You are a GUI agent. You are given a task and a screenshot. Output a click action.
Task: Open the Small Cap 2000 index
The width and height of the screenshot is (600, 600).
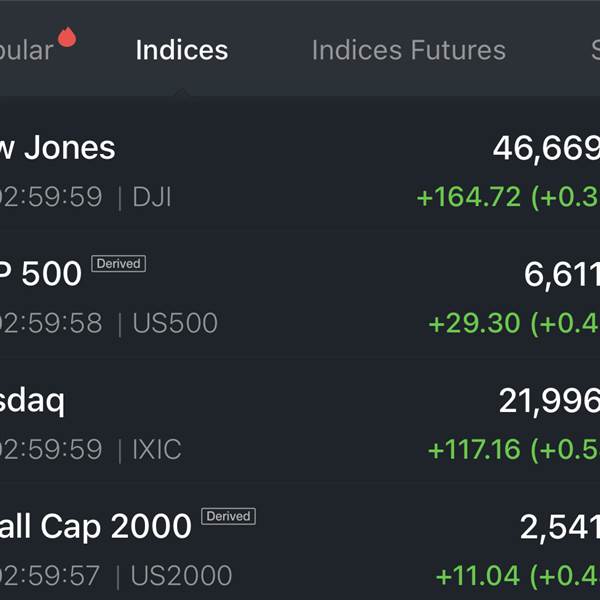(x=95, y=526)
